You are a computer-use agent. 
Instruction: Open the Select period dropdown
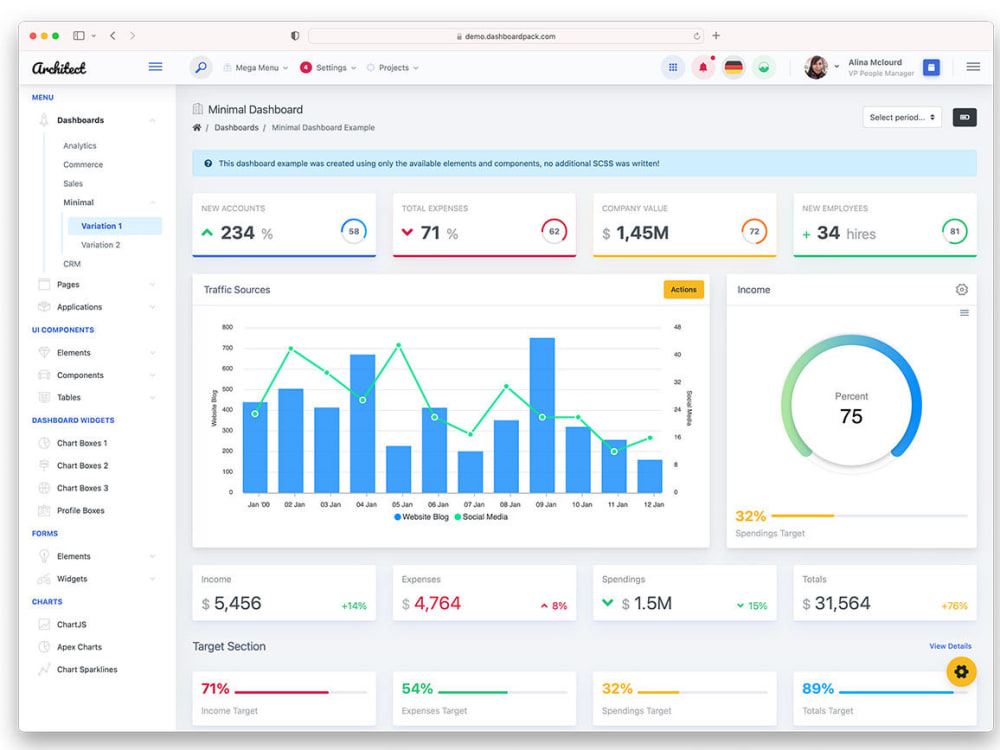click(x=902, y=117)
